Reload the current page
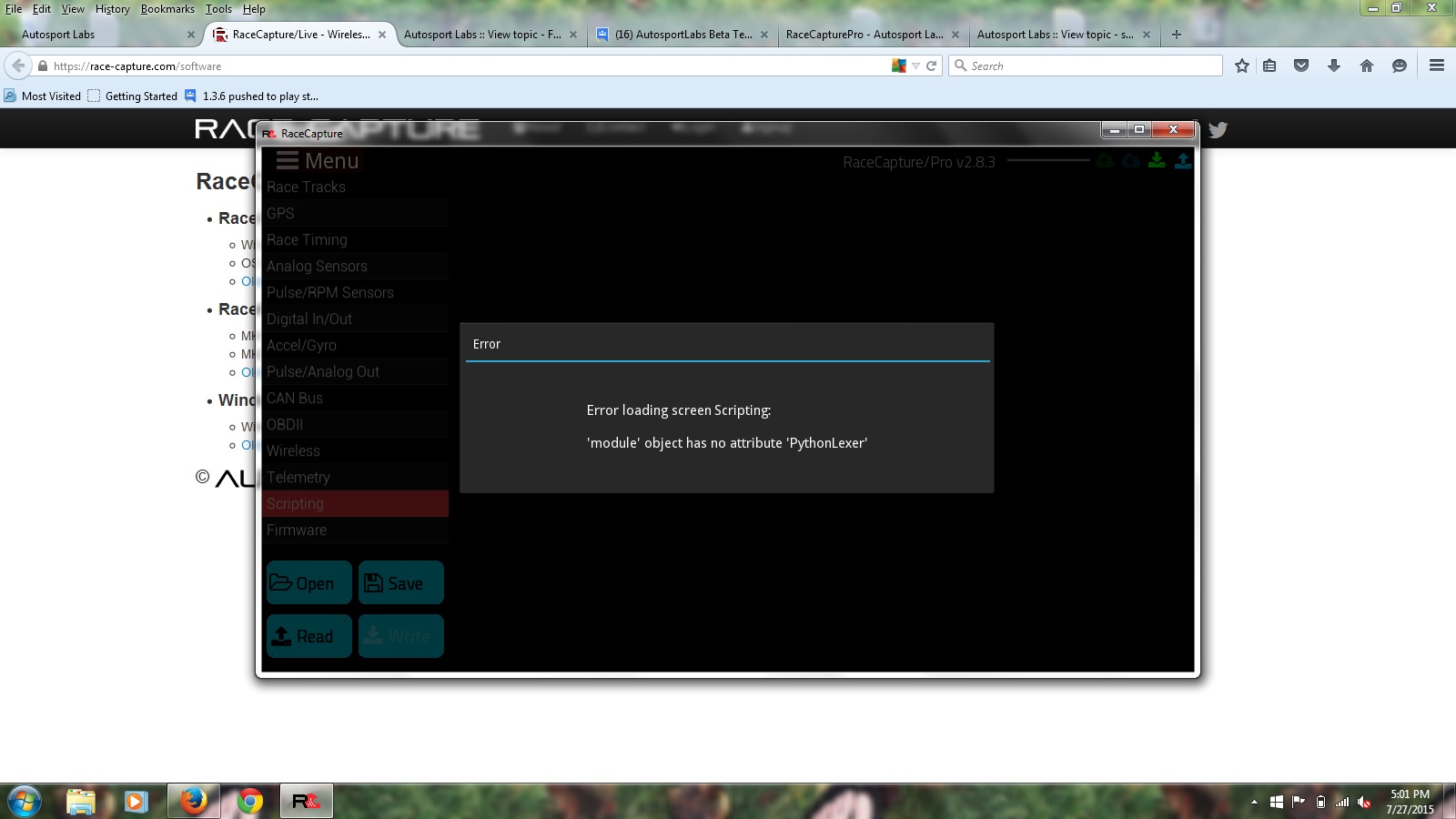The image size is (1456, 819). pos(931,66)
